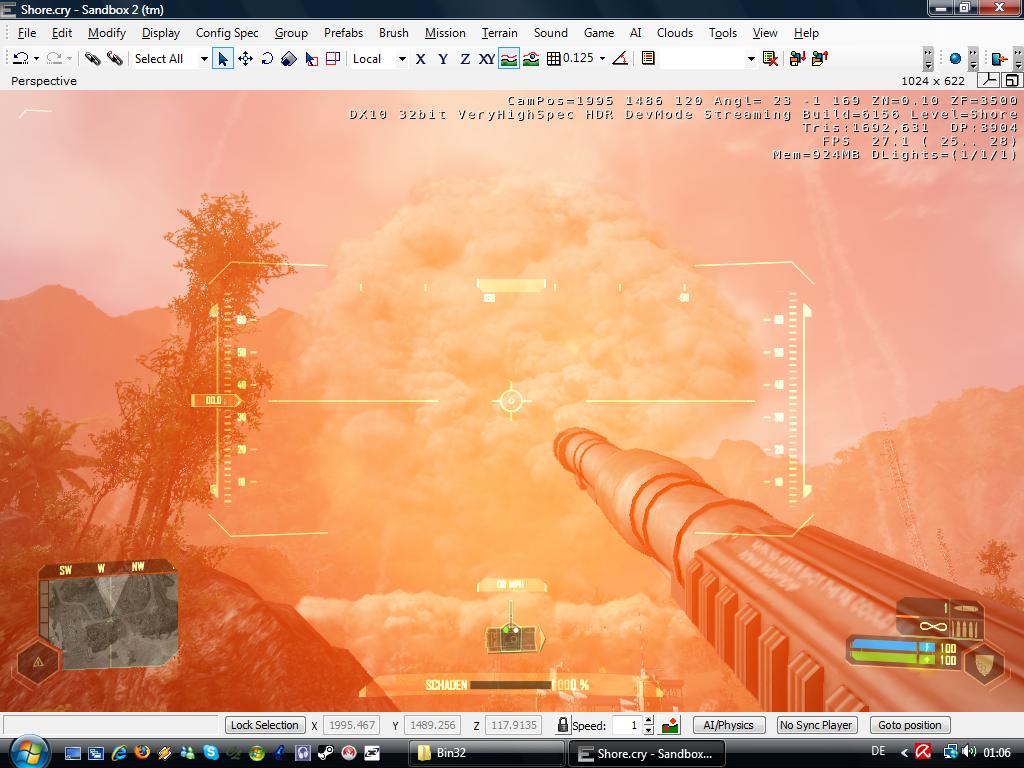
Task: Open the Terrain menu
Action: click(499, 33)
